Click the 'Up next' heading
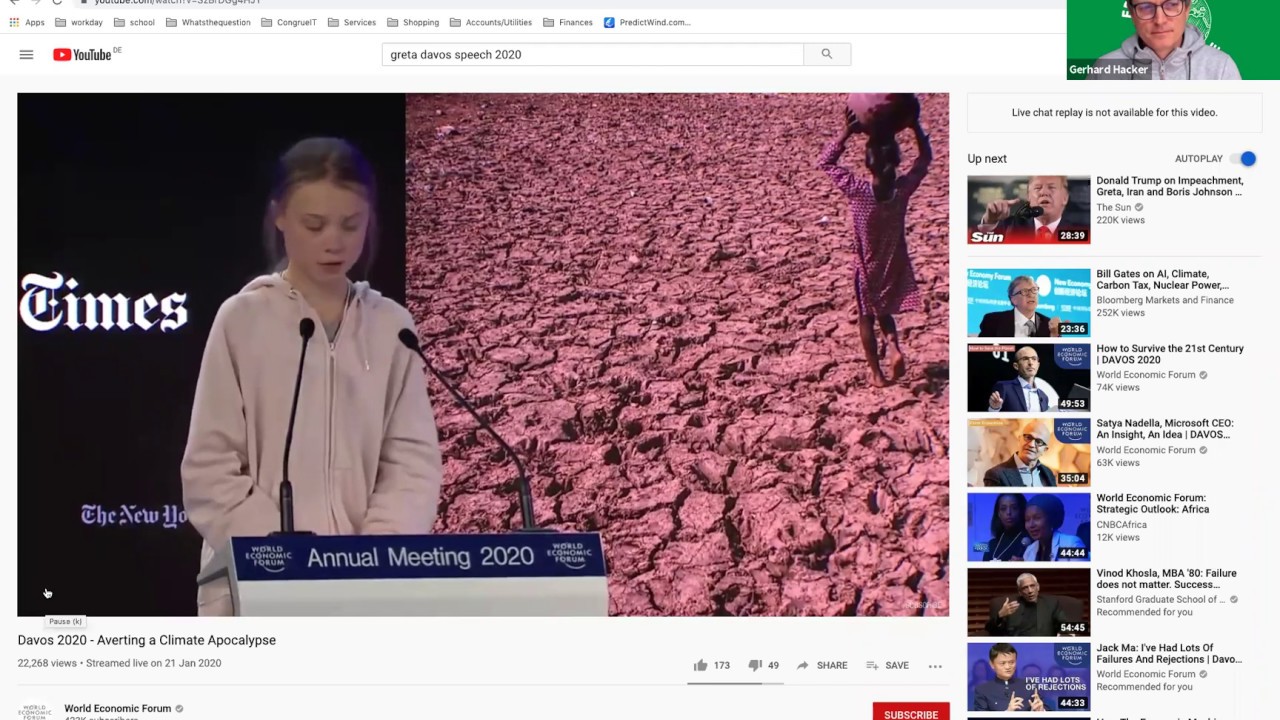 click(987, 159)
